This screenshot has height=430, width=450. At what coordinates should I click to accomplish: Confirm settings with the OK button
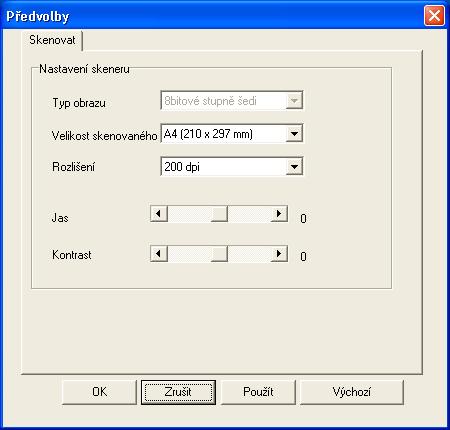pos(99,392)
